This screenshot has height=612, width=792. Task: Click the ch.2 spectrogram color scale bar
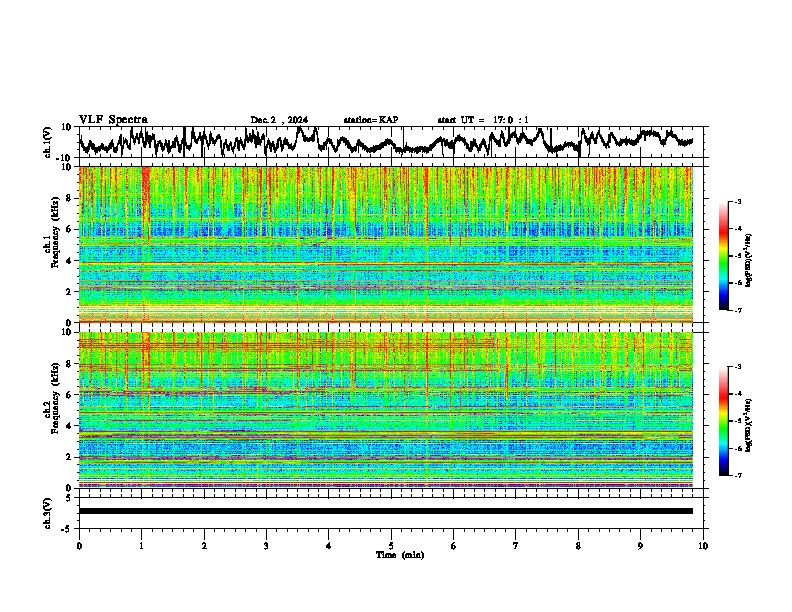[724, 421]
